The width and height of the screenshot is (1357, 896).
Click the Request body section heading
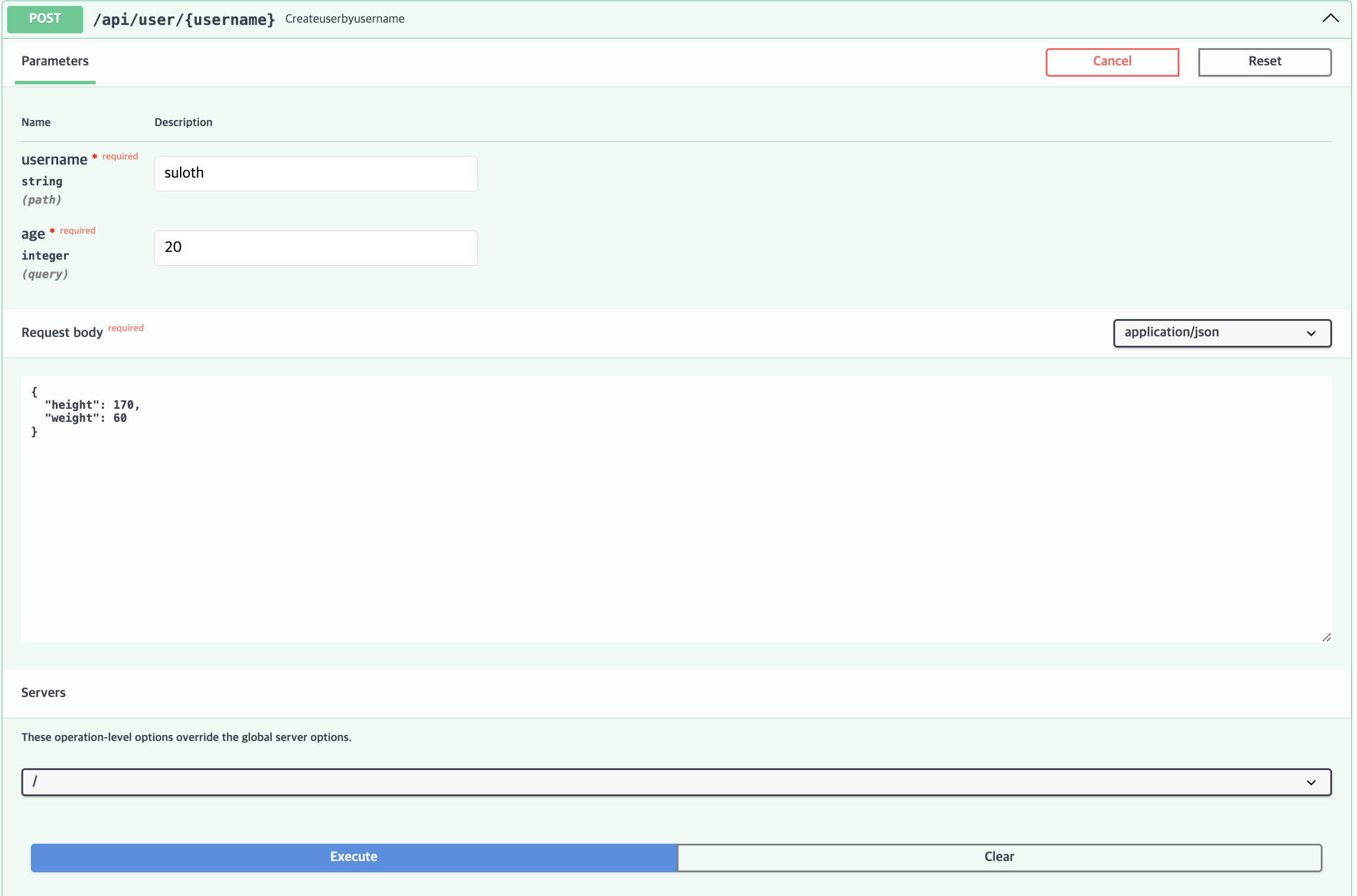(62, 333)
